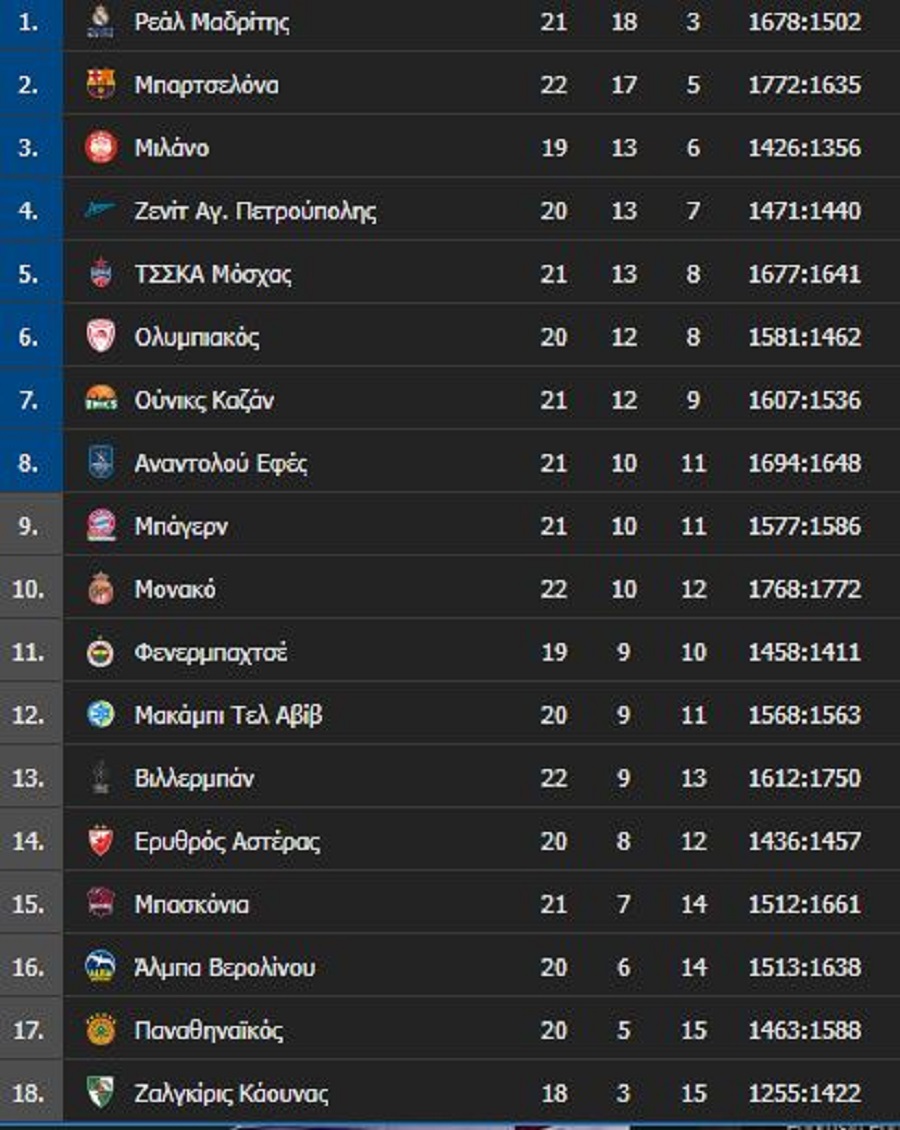Select the Μονακό team name
This screenshot has height=1130, width=900.
(175, 589)
